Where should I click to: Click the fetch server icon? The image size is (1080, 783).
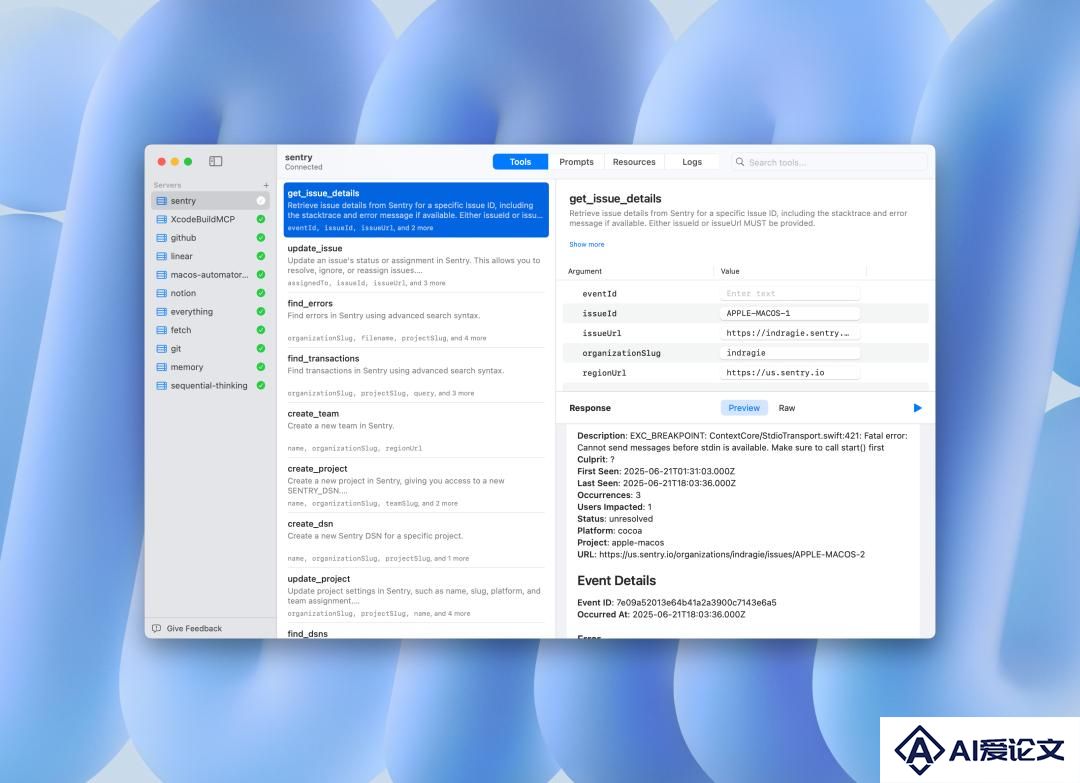coord(162,331)
